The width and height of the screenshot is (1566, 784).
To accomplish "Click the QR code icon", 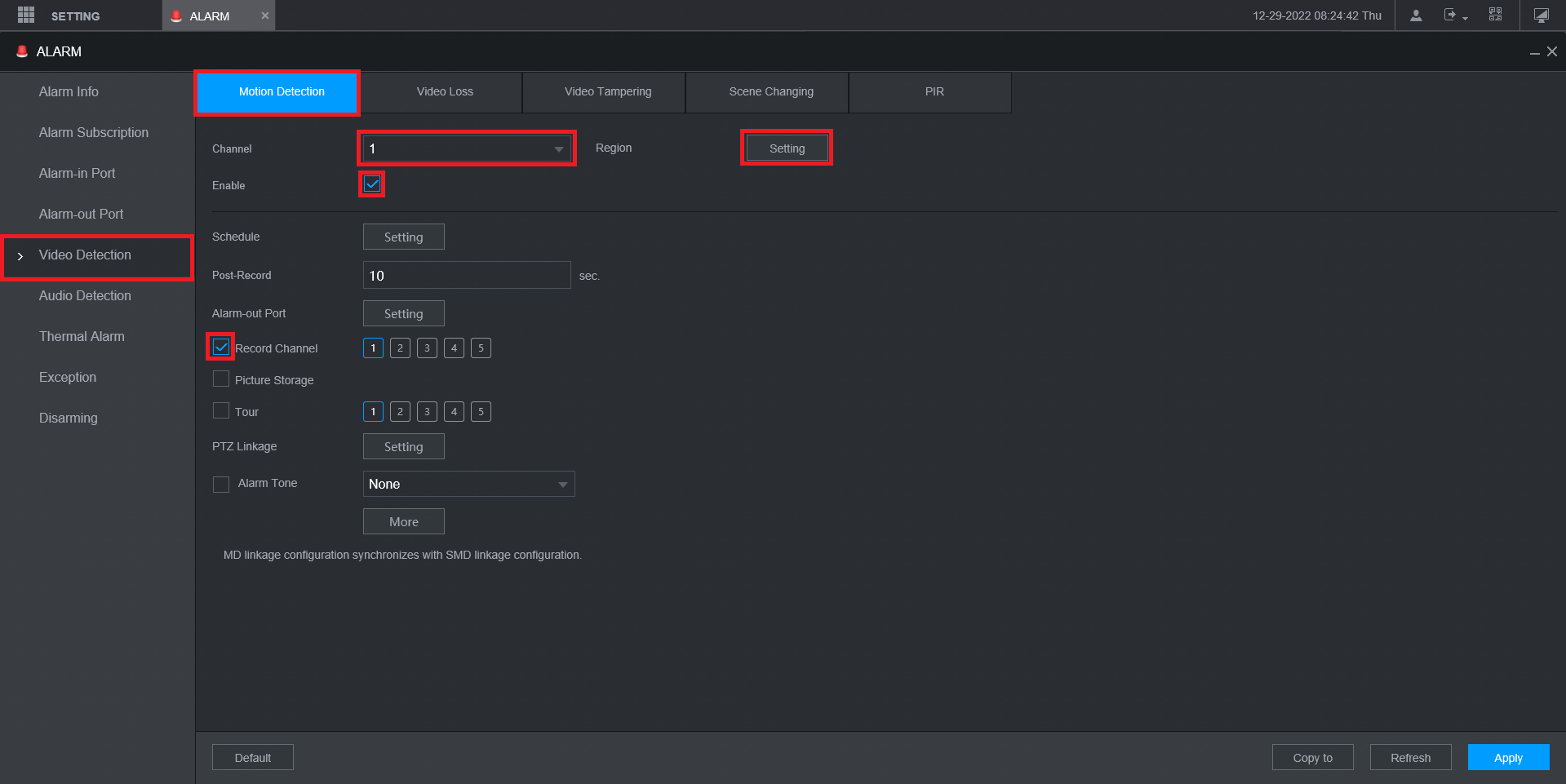I will point(1495,15).
